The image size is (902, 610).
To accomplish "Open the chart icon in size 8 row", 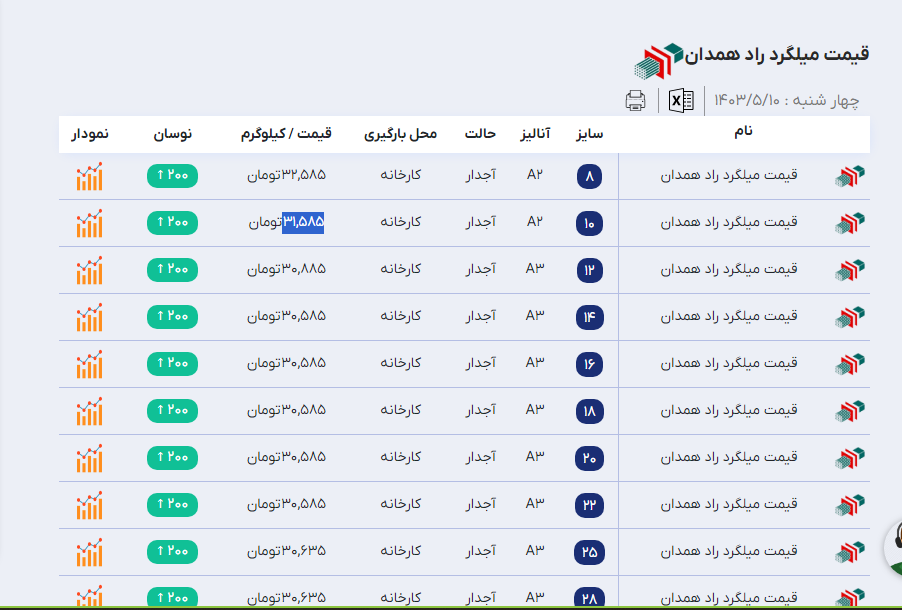I will [89, 177].
